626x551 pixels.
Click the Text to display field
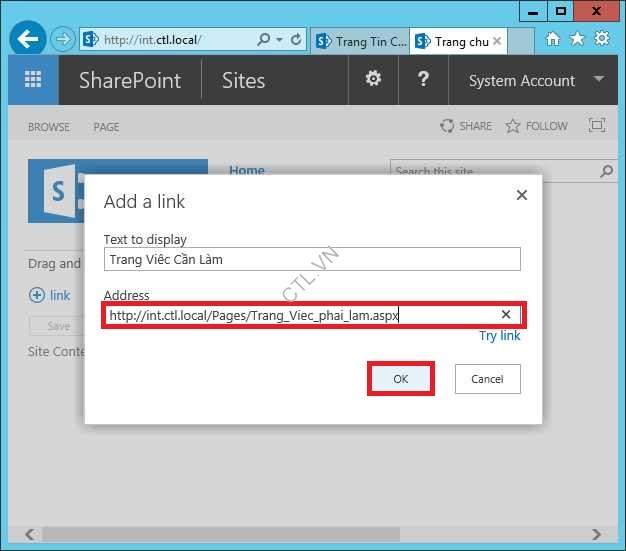[x=312, y=260]
